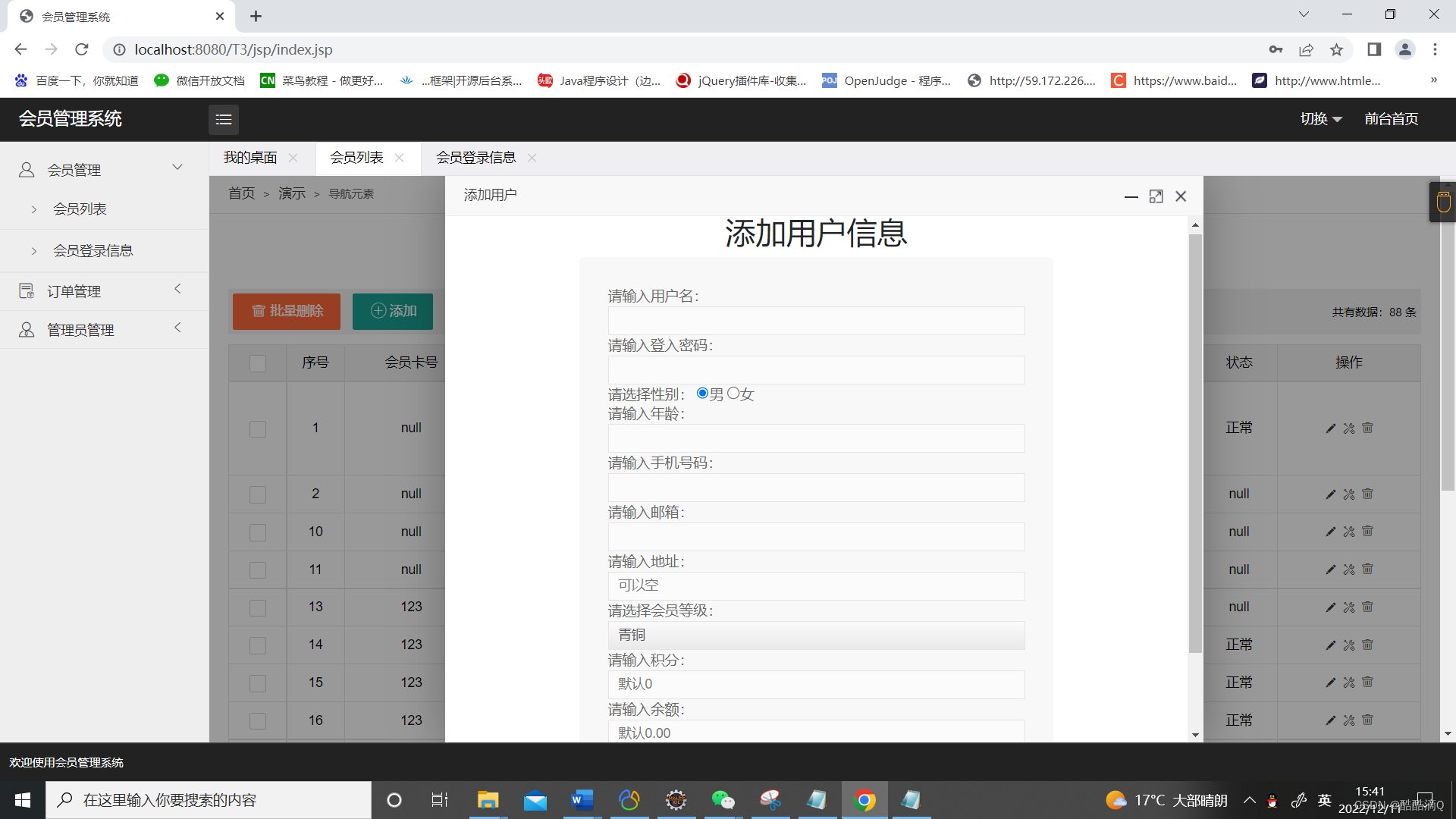The width and height of the screenshot is (1456, 819).
Task: Go to 前台首页 link
Action: pyautogui.click(x=1392, y=119)
